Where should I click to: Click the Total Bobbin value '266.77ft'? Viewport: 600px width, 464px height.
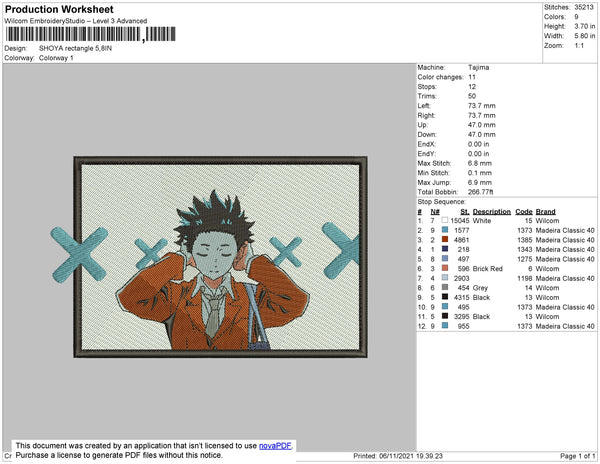click(480, 192)
